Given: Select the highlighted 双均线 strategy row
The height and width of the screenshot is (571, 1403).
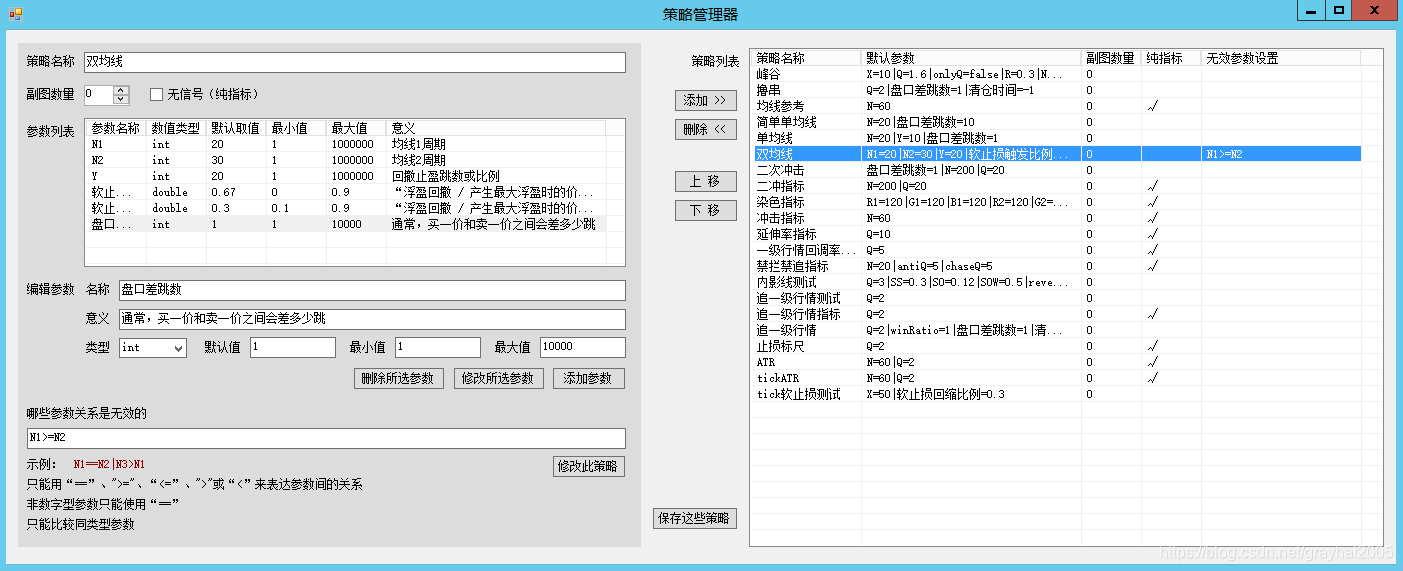Looking at the screenshot, I should [x=1057, y=154].
